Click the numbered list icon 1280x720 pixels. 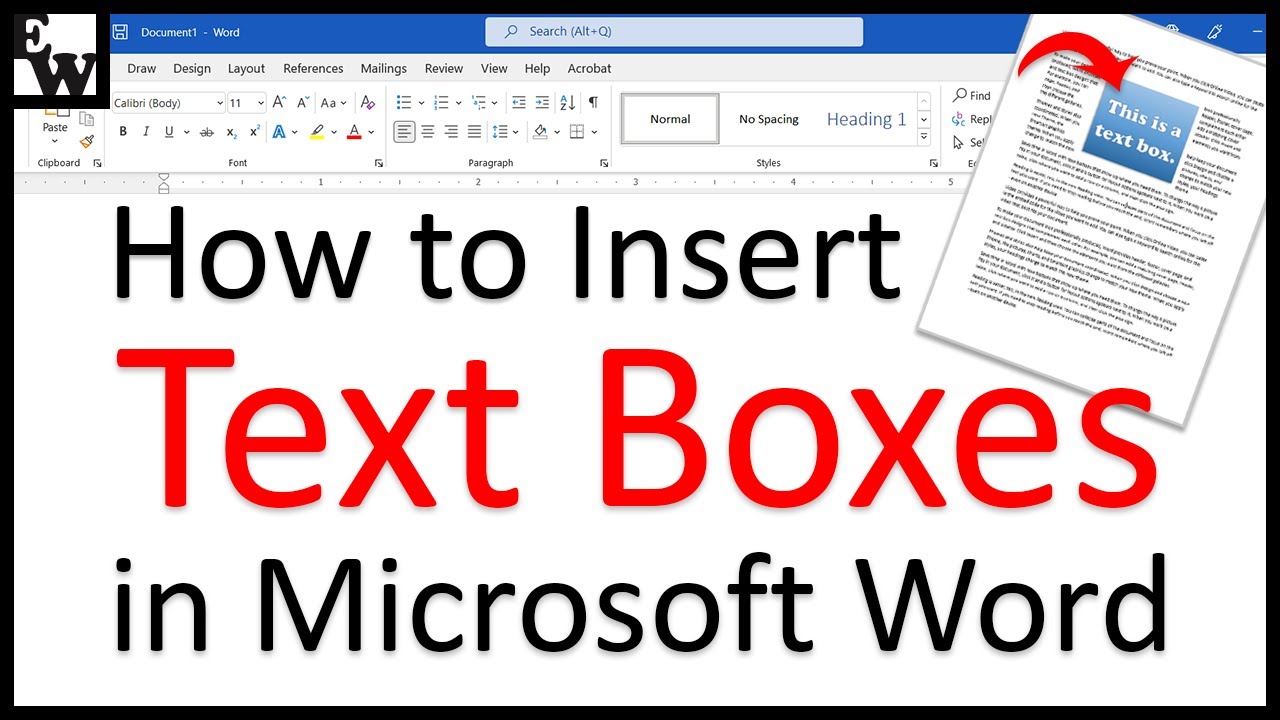coord(441,102)
